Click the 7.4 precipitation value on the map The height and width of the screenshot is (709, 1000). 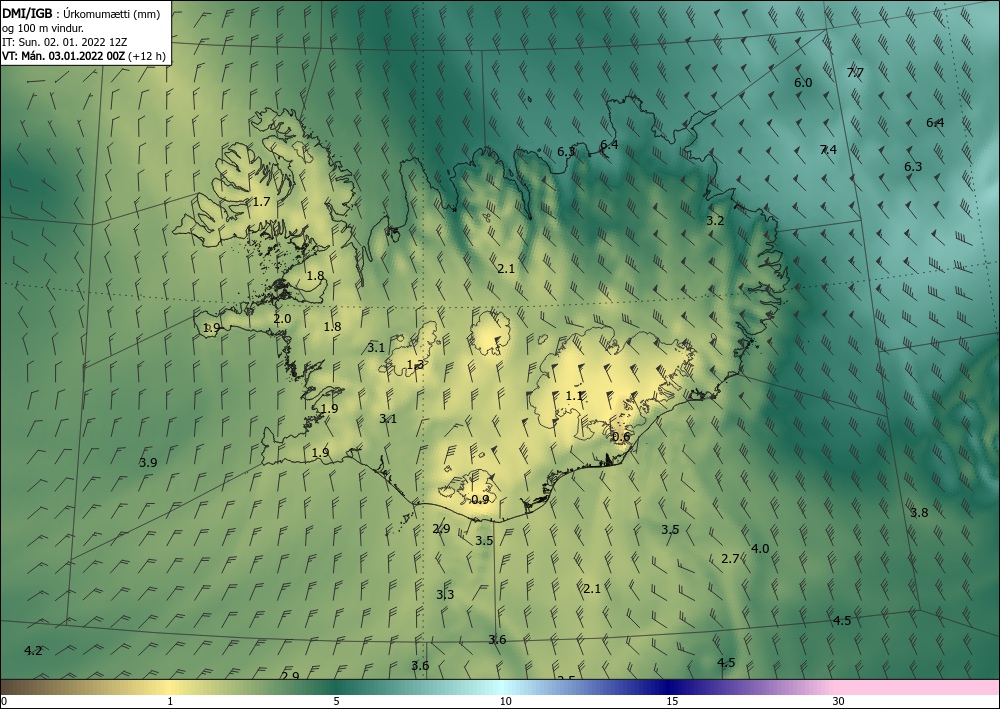pyautogui.click(x=828, y=150)
